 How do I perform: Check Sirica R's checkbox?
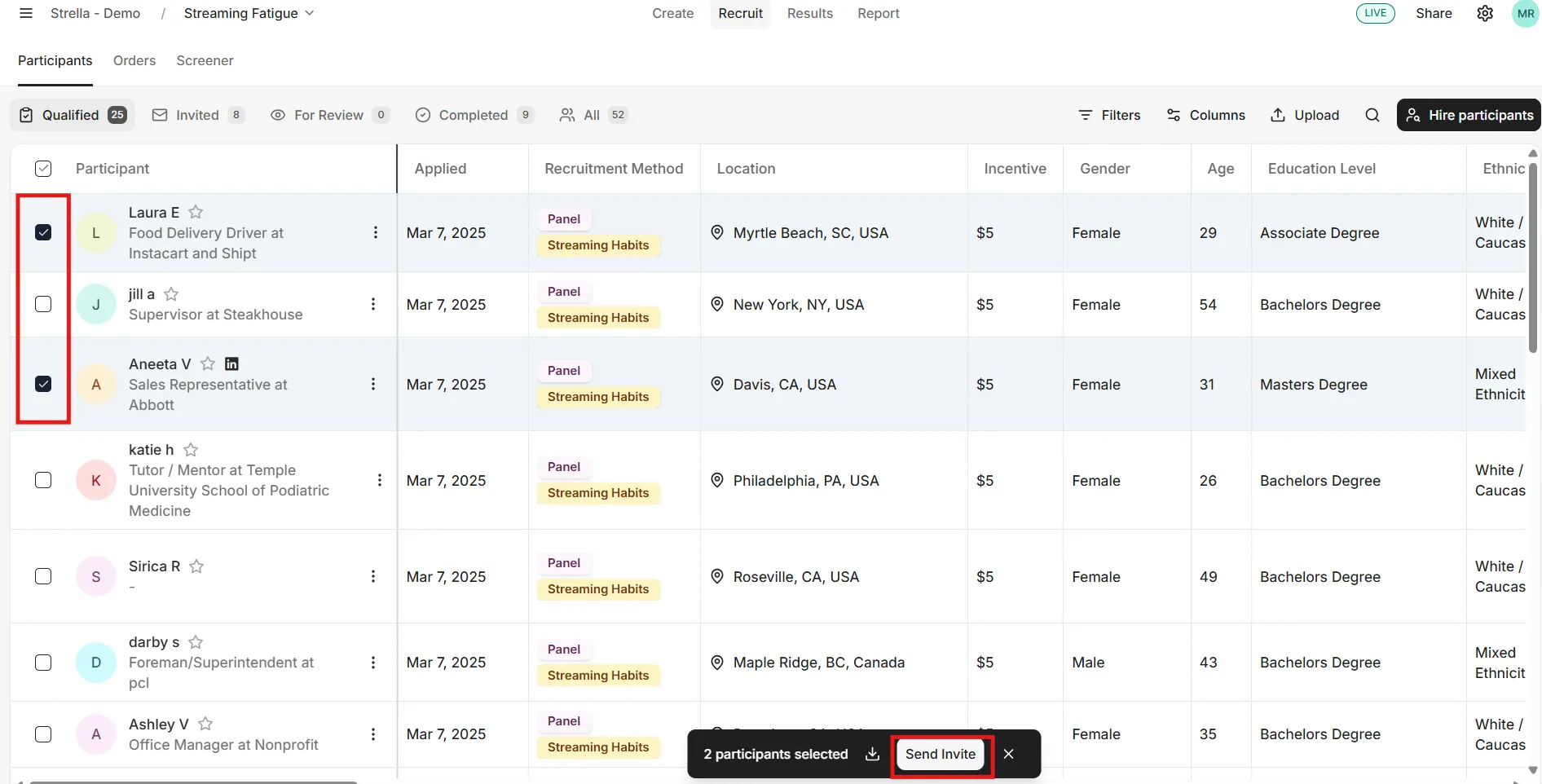[x=43, y=576]
